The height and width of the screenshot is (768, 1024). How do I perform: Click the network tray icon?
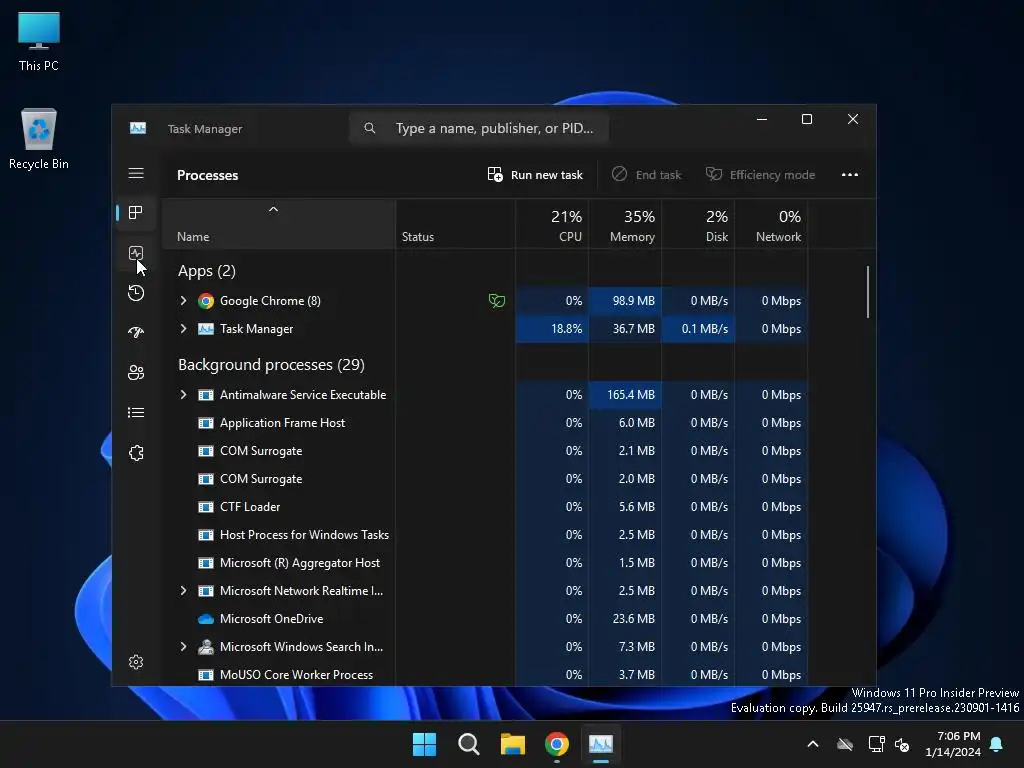[x=876, y=744]
